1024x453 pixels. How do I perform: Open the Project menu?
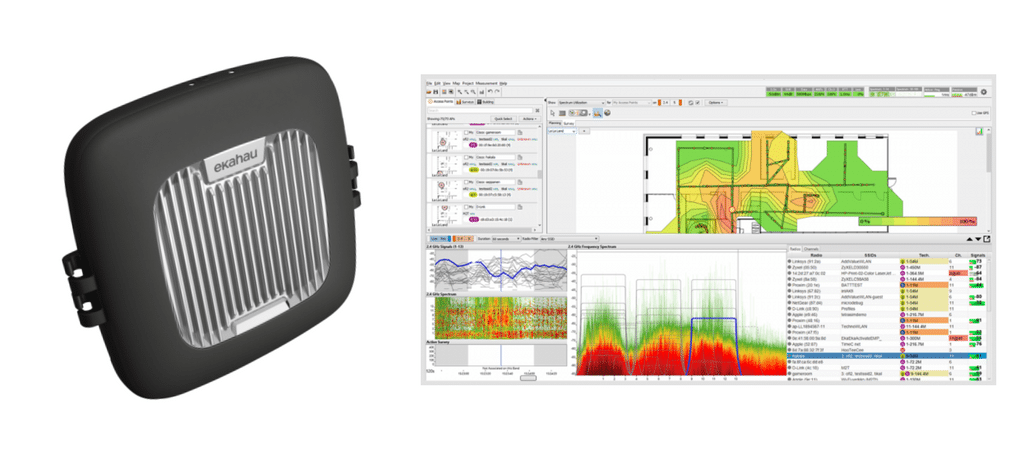click(x=468, y=84)
